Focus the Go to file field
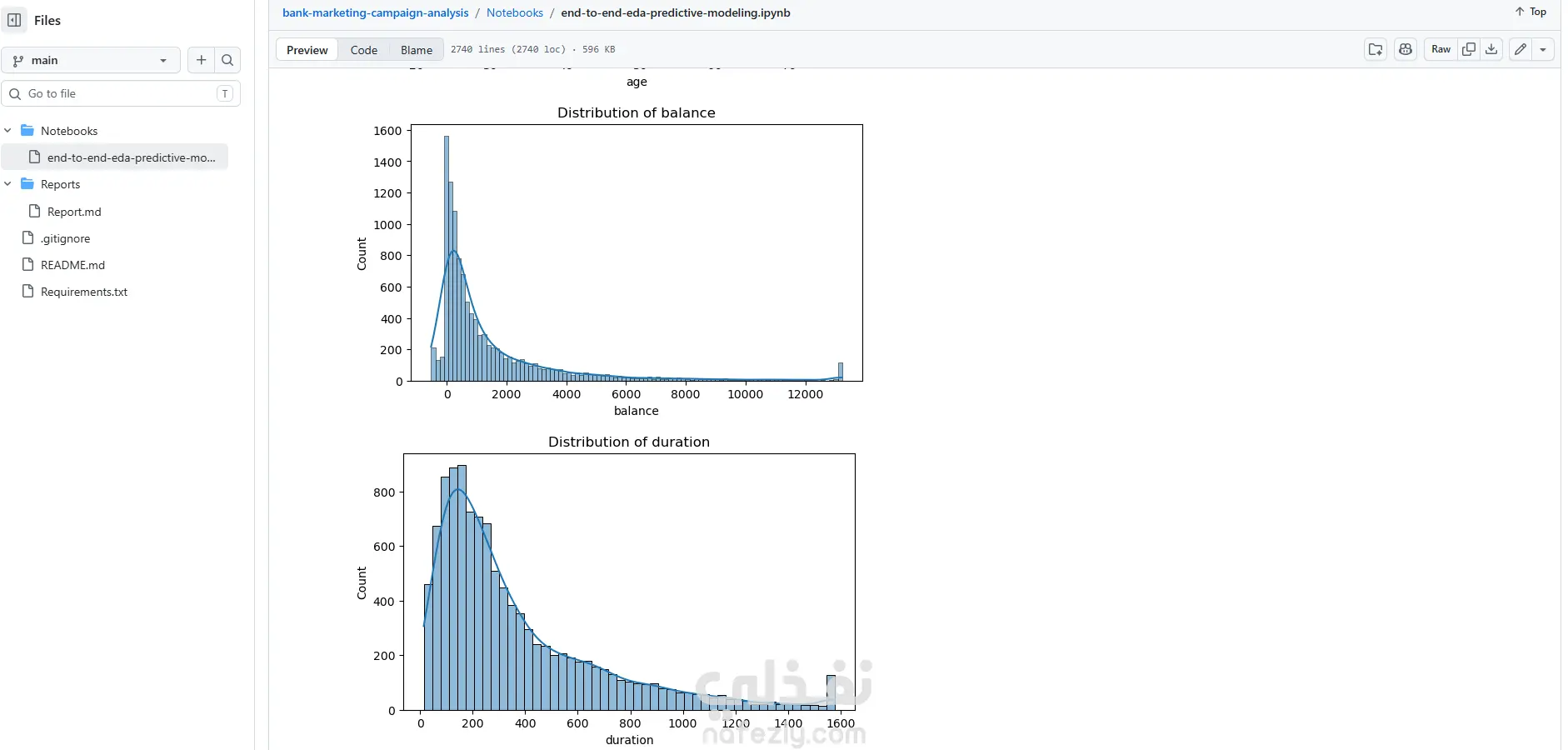This screenshot has width=1568, height=750. (121, 93)
